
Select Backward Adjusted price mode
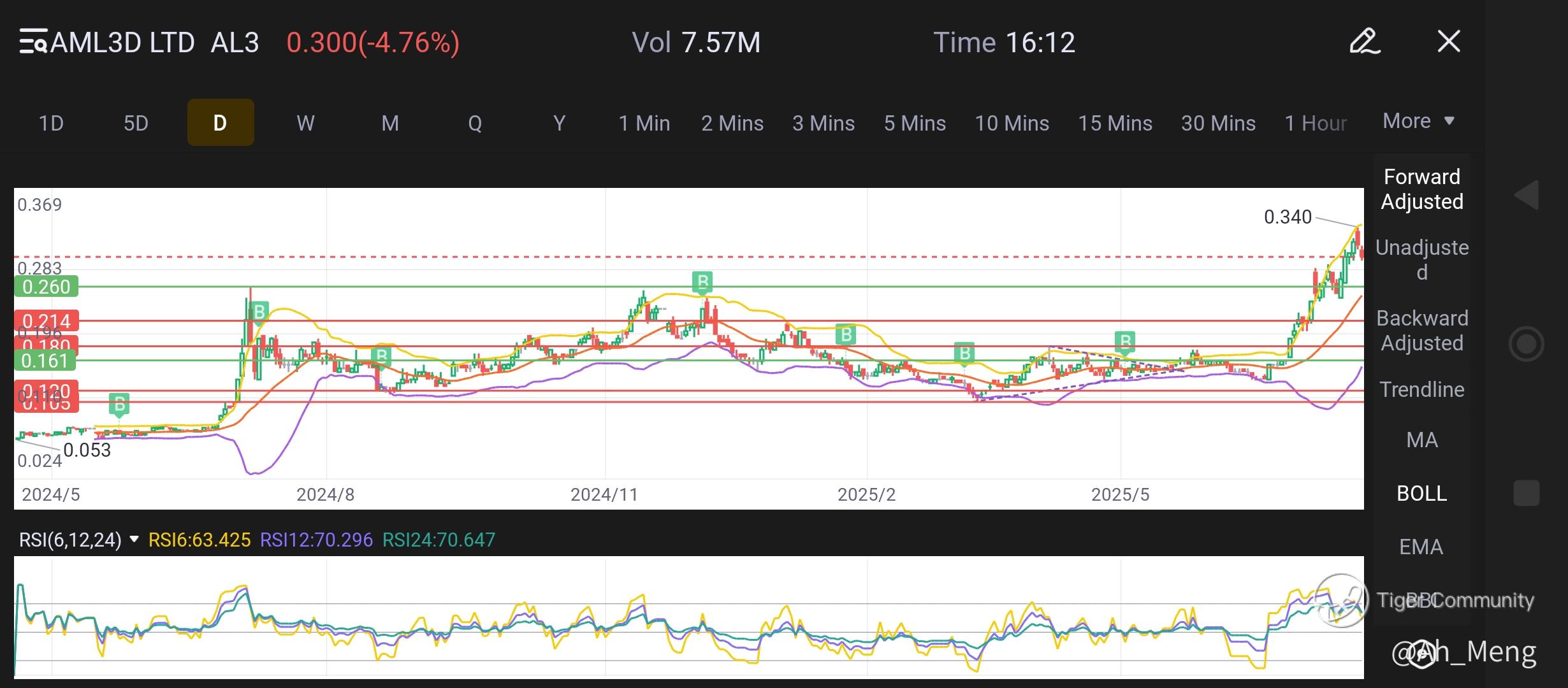click(1421, 331)
